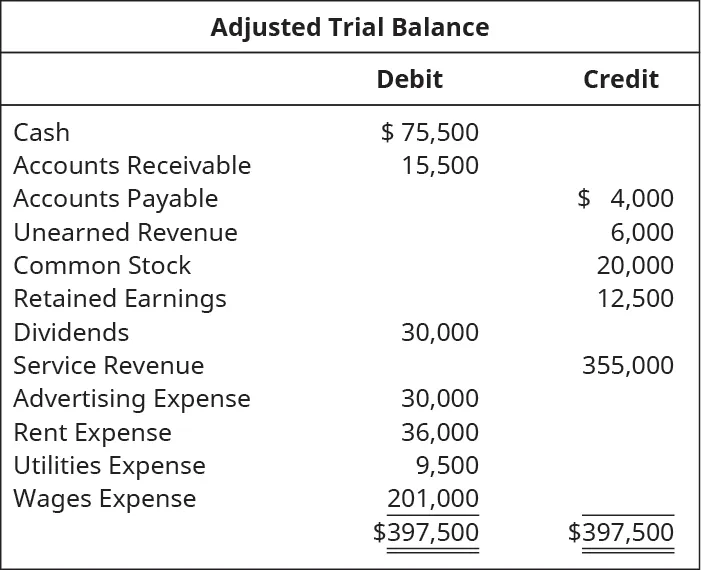The height and width of the screenshot is (570, 701).
Task: Select the $4,000 Accounts Payable credit
Action: [626, 198]
